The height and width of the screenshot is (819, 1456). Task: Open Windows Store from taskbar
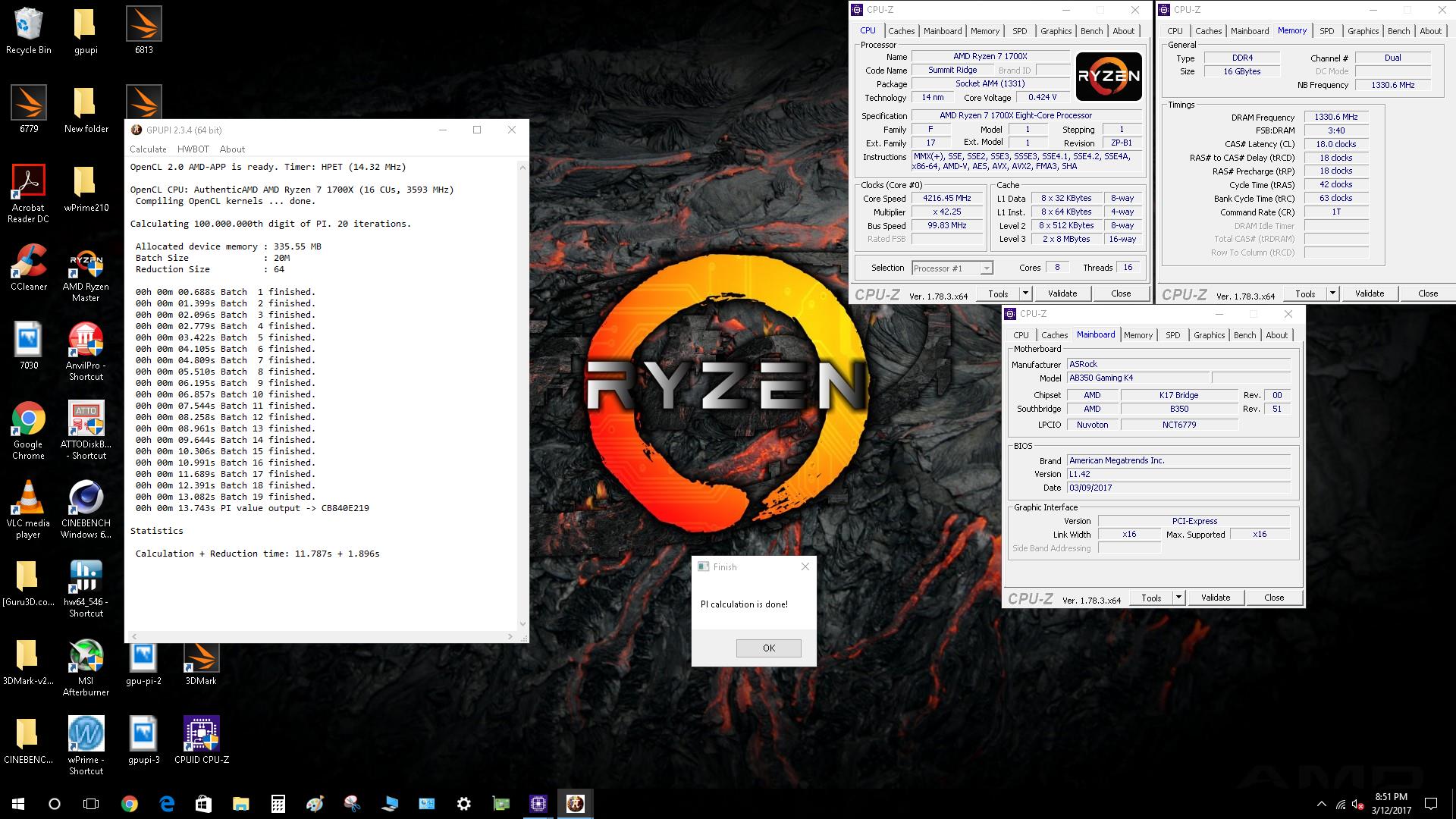click(x=204, y=804)
